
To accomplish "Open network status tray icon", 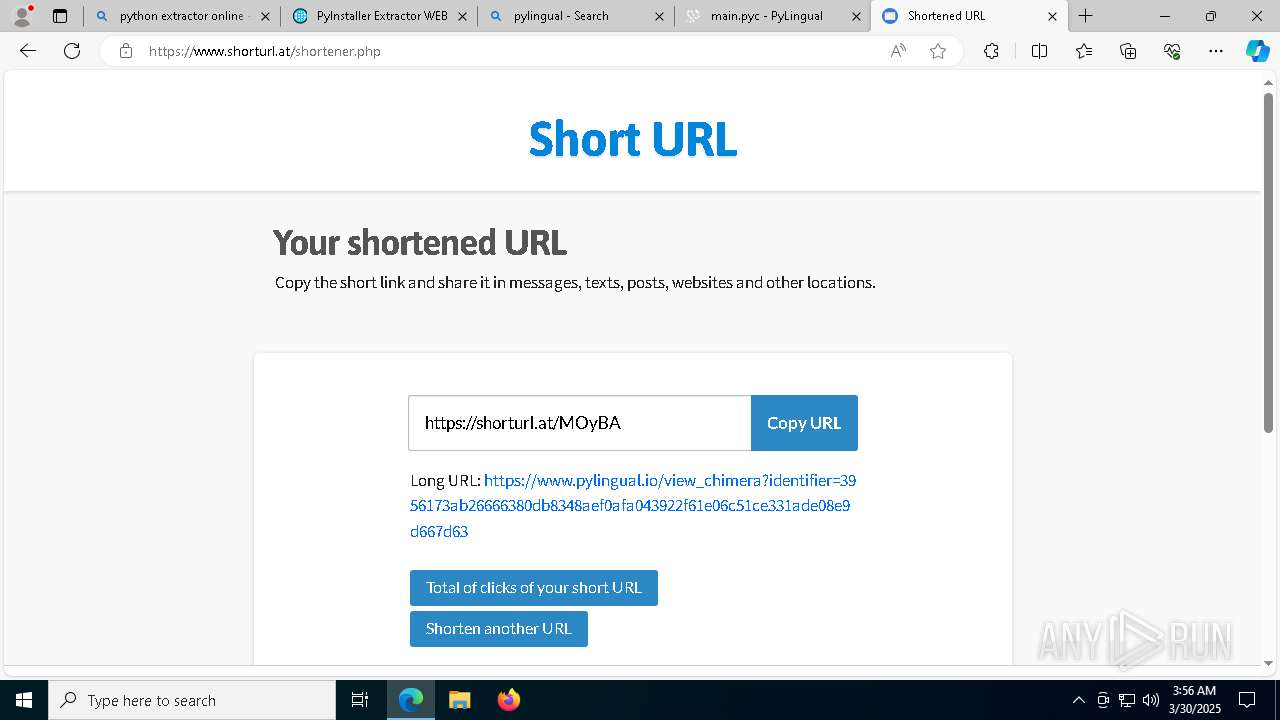I will tap(1127, 700).
